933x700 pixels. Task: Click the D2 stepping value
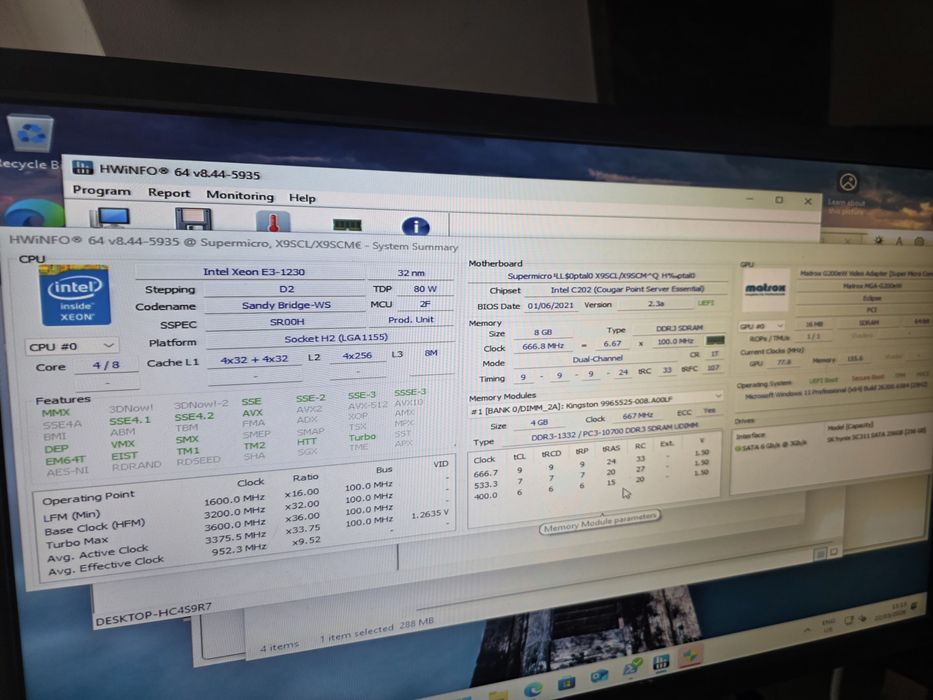[285, 289]
